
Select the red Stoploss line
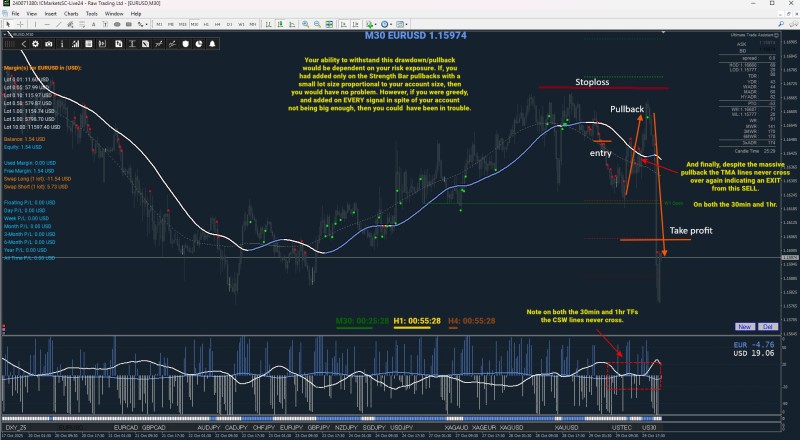click(603, 88)
